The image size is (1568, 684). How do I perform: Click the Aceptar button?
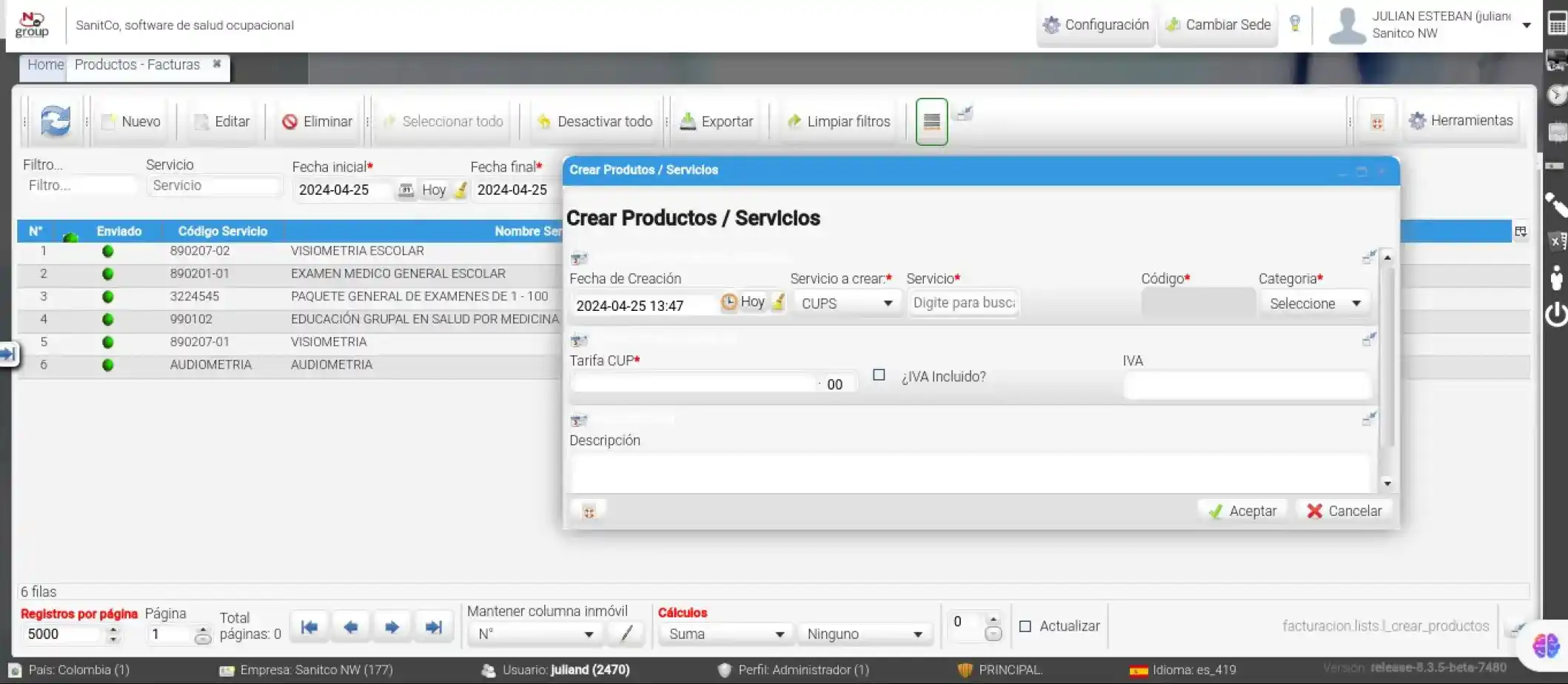pos(1242,511)
